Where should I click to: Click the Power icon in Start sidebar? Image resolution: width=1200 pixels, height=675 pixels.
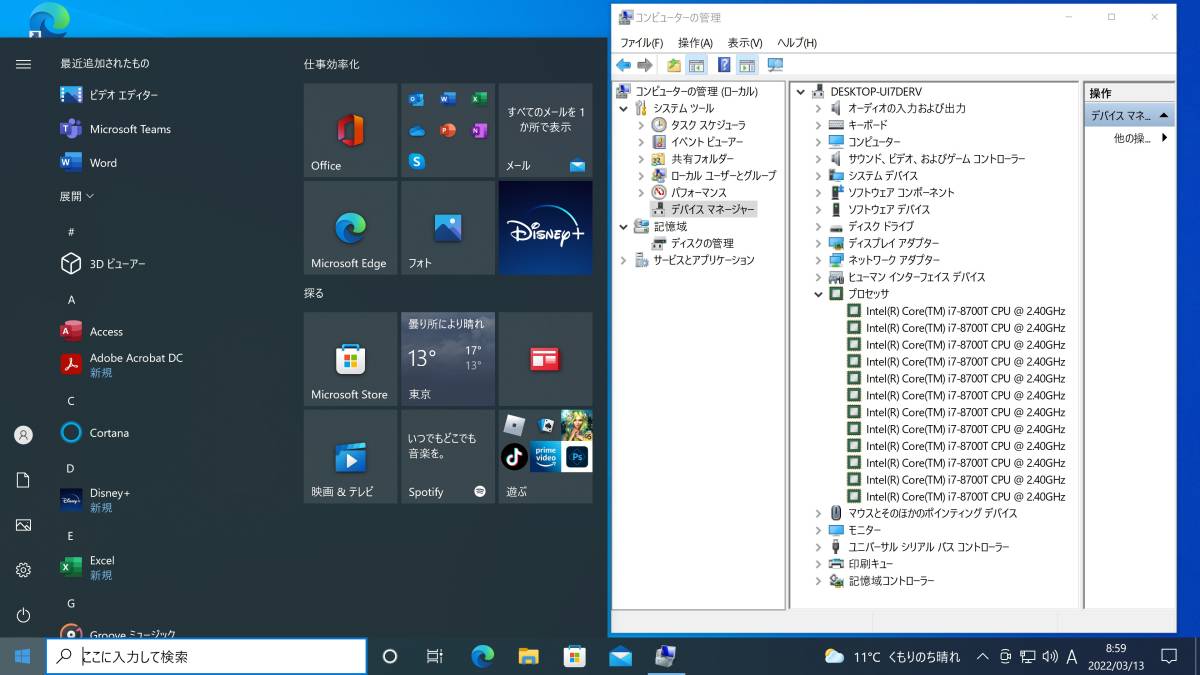(x=23, y=615)
